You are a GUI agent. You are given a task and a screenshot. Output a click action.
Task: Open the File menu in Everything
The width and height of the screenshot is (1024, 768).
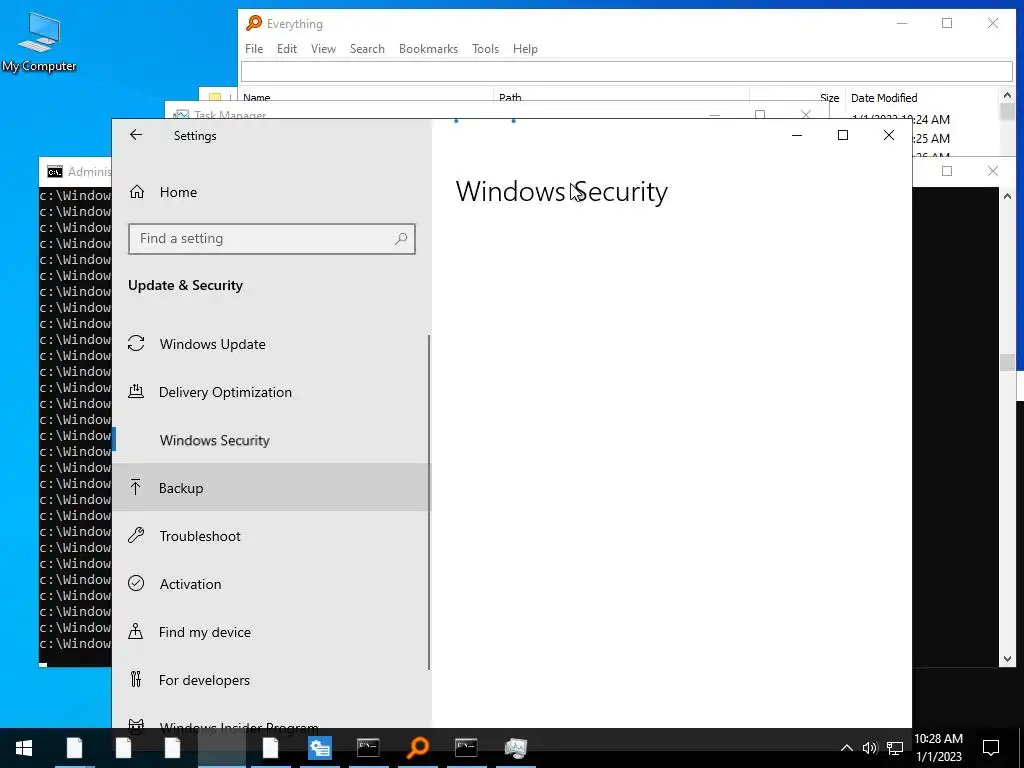click(x=254, y=49)
